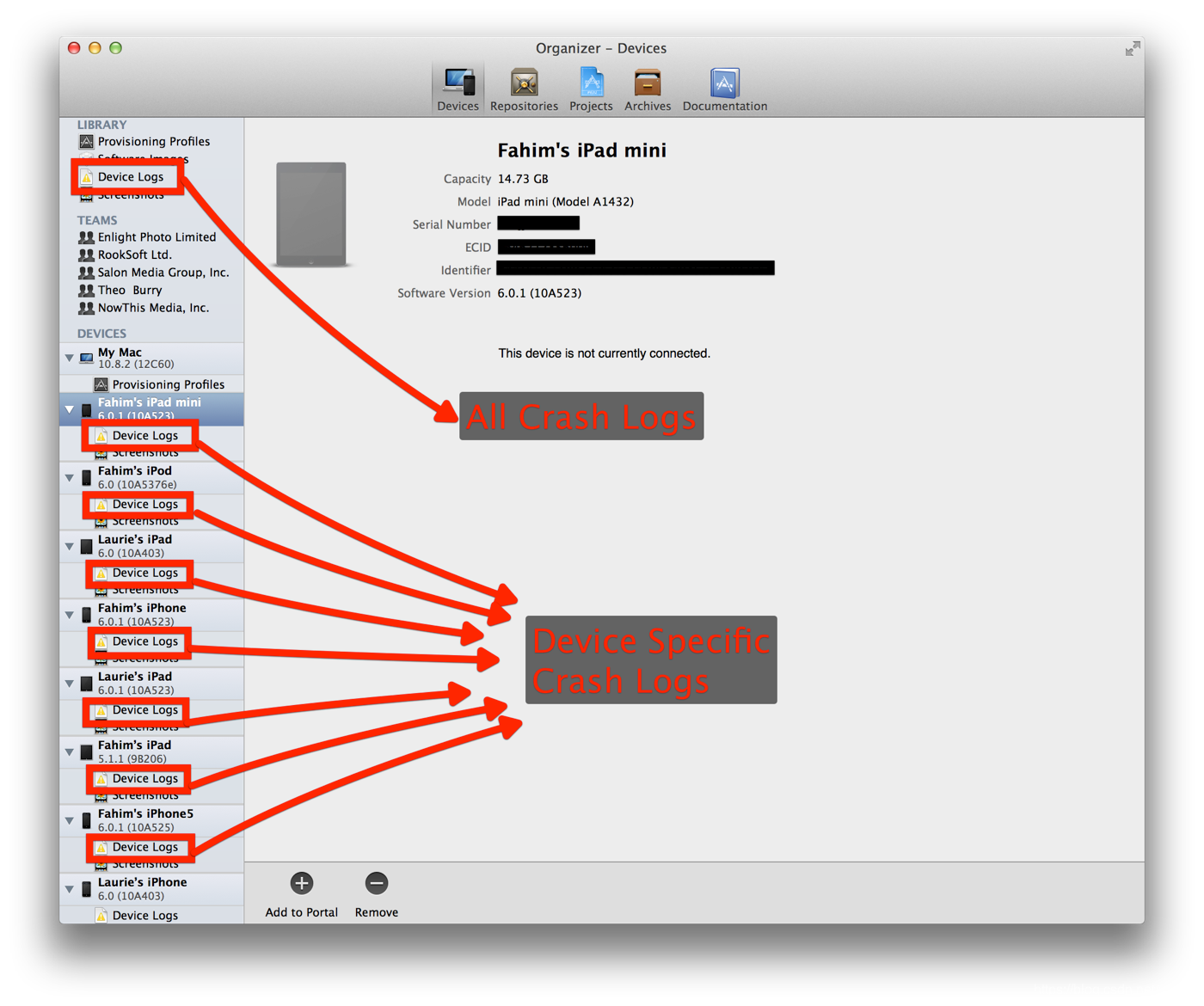Open Device Logs under Laurie's iPhone
Viewport: 1204px width, 1006px height.
tap(137, 915)
